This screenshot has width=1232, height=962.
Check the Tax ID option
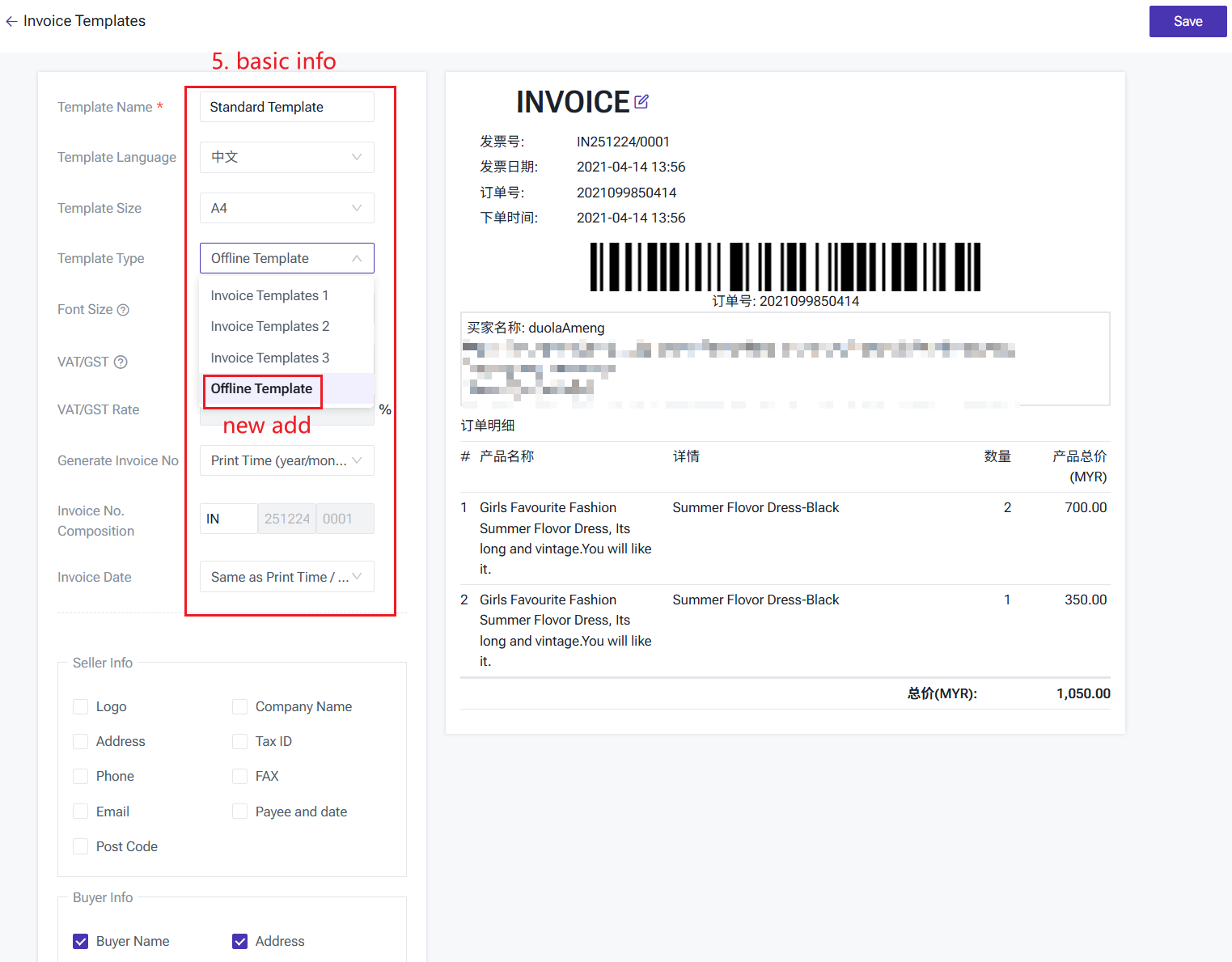click(x=240, y=741)
